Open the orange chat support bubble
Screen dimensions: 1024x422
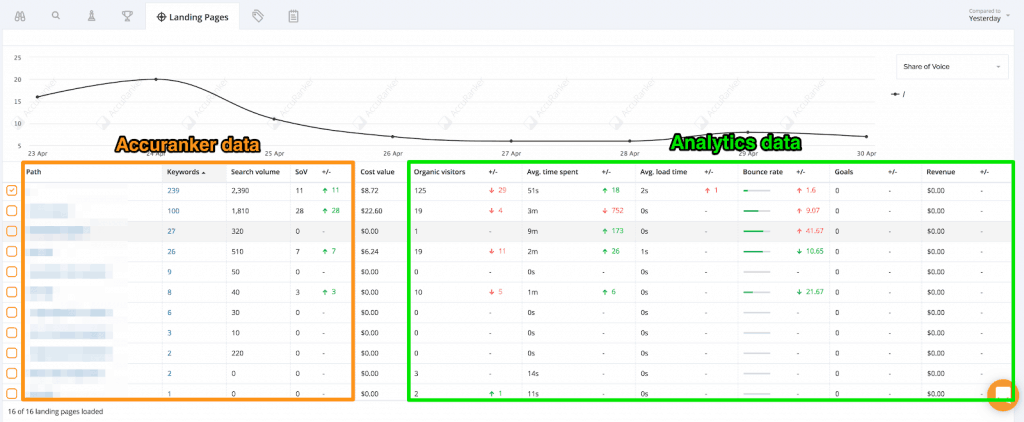[1001, 395]
